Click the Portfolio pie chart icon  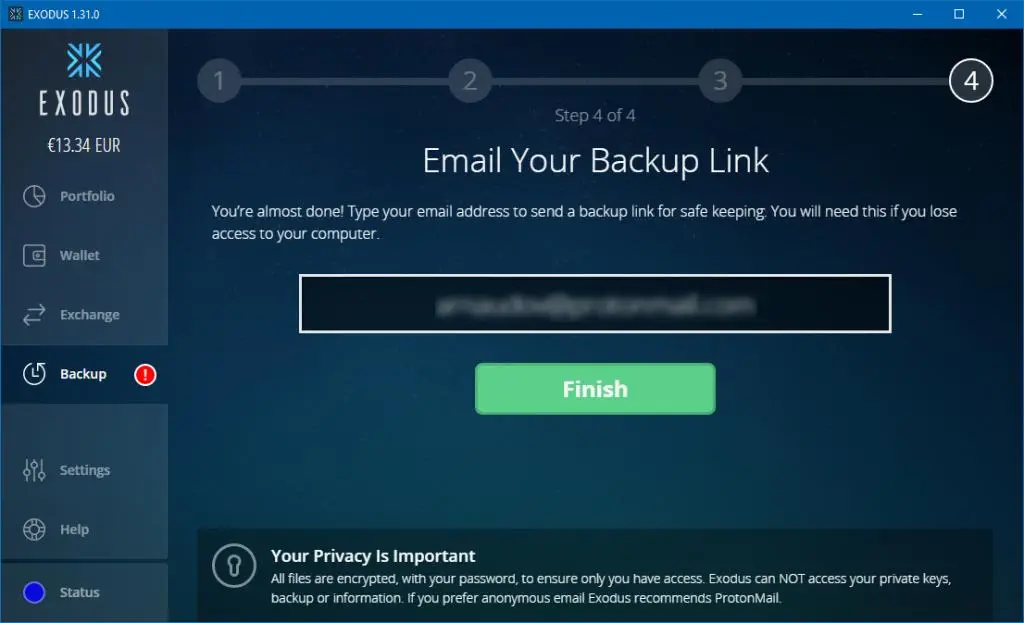pyautogui.click(x=34, y=196)
